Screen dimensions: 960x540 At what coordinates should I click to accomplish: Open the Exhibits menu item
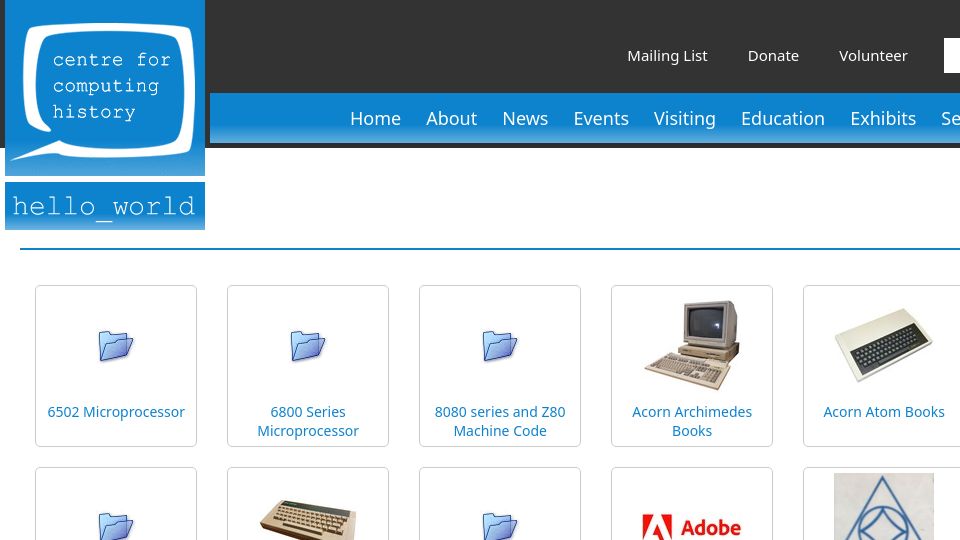pos(883,118)
